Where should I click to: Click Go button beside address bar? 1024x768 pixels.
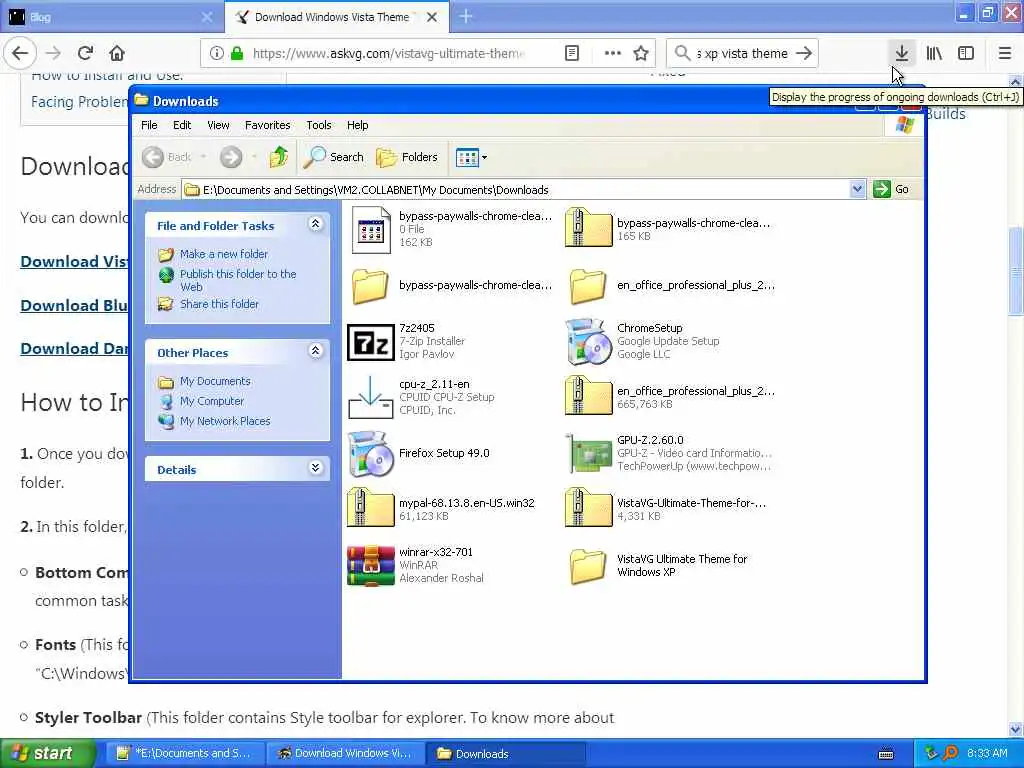coord(892,189)
